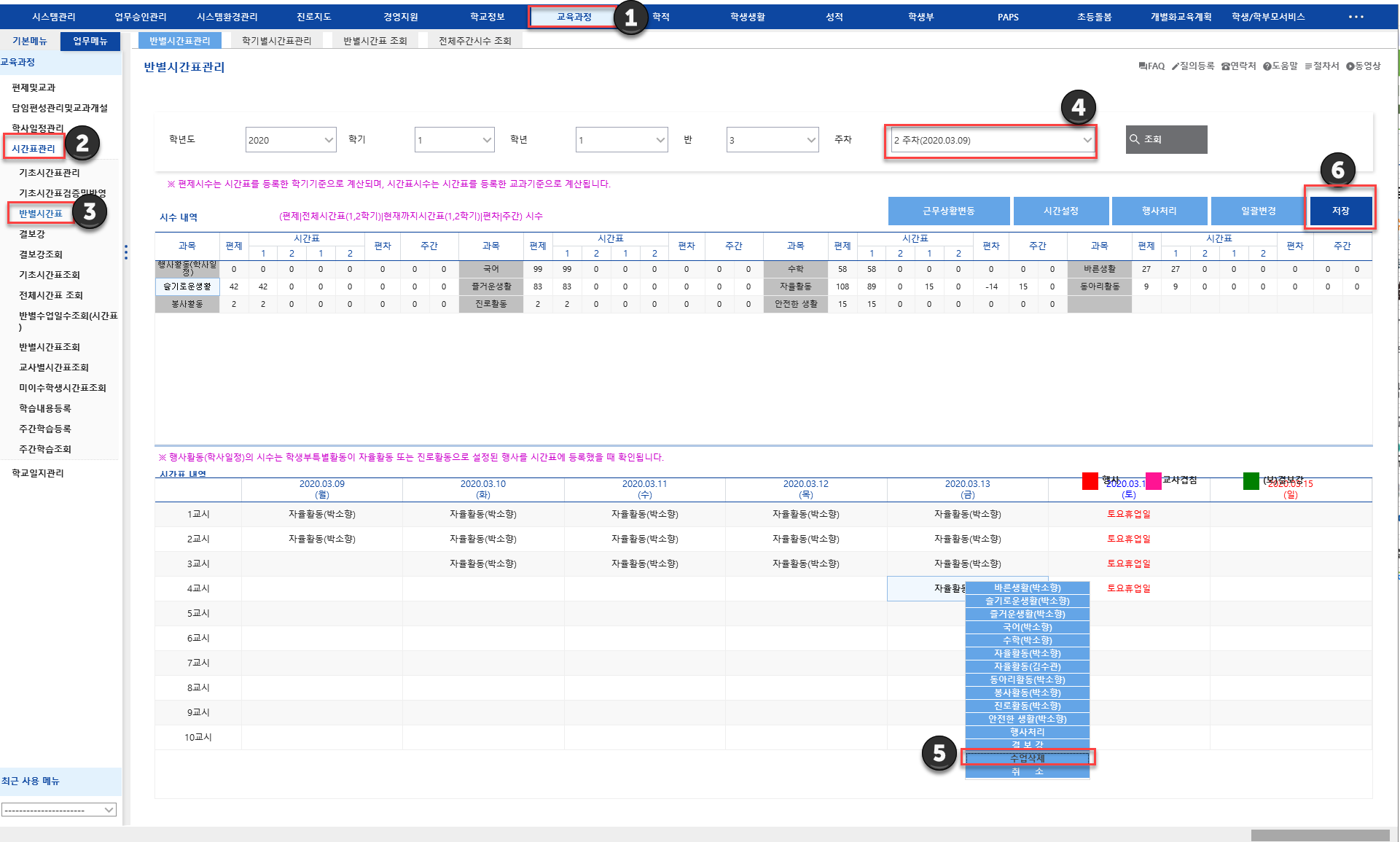1400x842 pixels.
Task: Click the empty Monday 5교시 timetable cell
Action: pyautogui.click(x=321, y=613)
